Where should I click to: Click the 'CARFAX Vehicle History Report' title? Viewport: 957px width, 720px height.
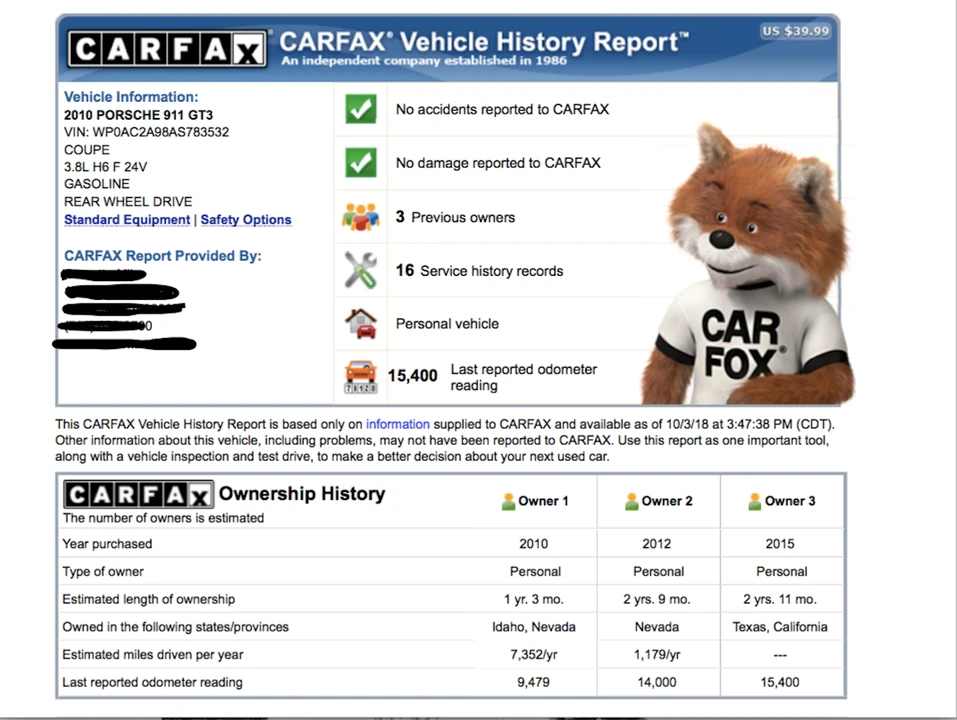coord(484,42)
